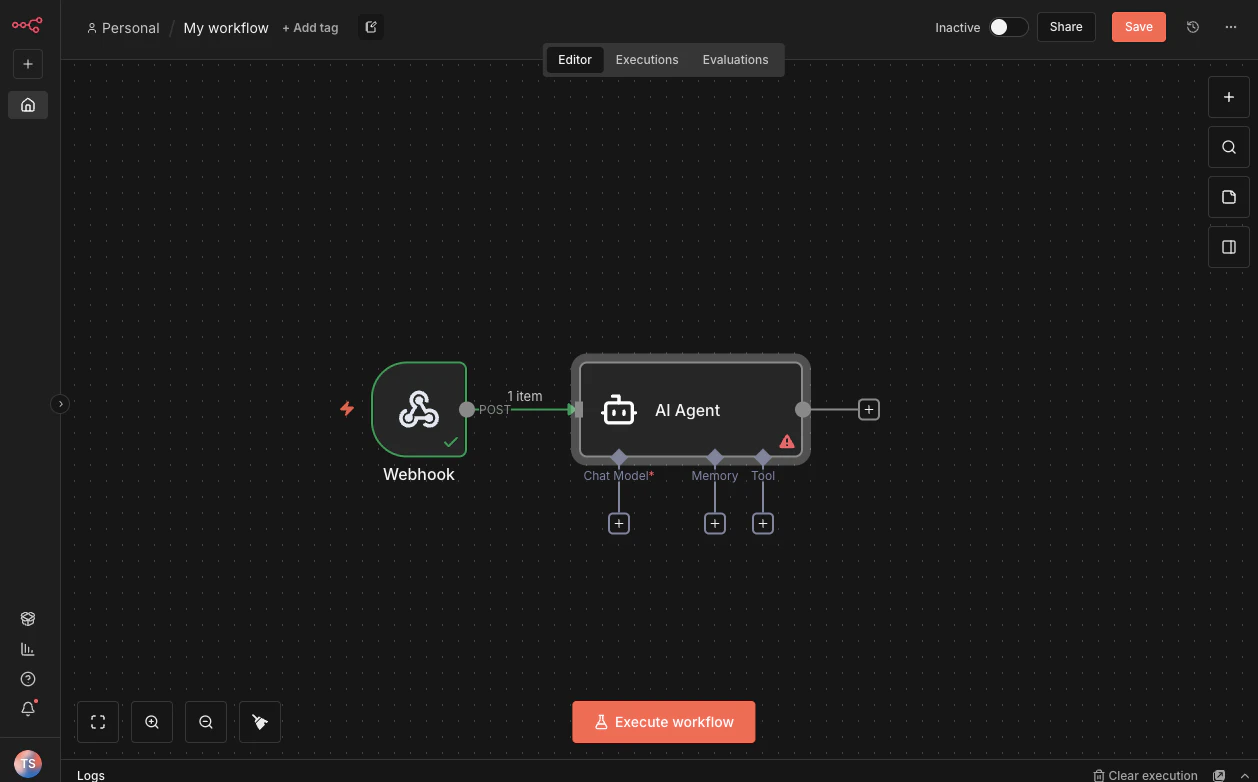Open the notifications bell icon
This screenshot has width=1258, height=782.
tap(28, 709)
